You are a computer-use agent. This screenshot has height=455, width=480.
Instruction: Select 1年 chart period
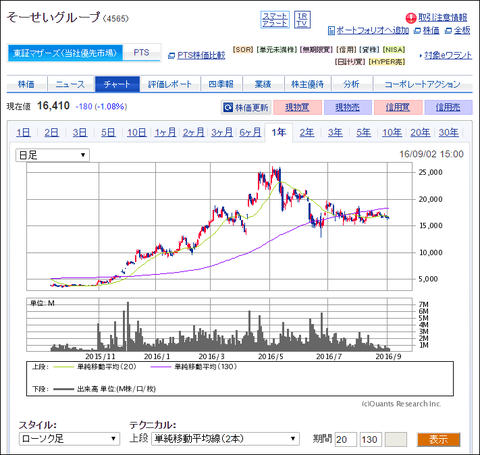pyautogui.click(x=279, y=133)
